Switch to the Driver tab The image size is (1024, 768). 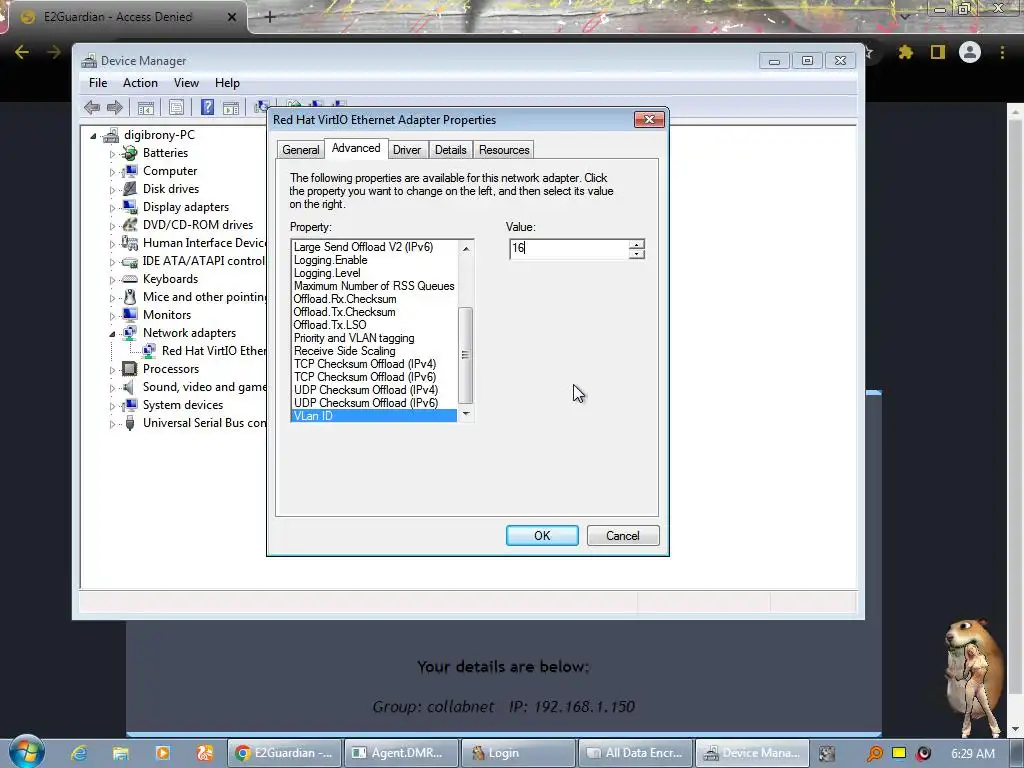(406, 150)
